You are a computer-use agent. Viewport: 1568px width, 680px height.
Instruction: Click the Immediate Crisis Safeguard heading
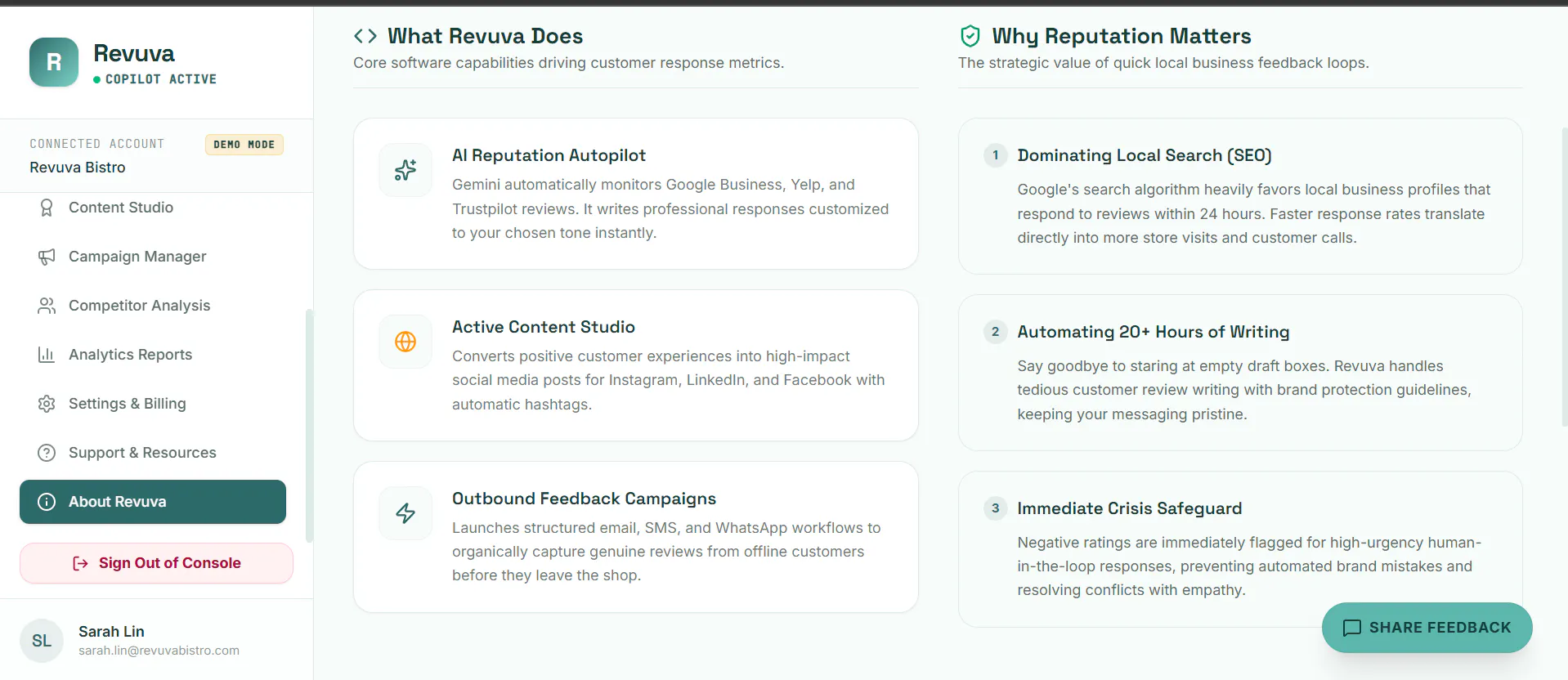(x=1130, y=508)
